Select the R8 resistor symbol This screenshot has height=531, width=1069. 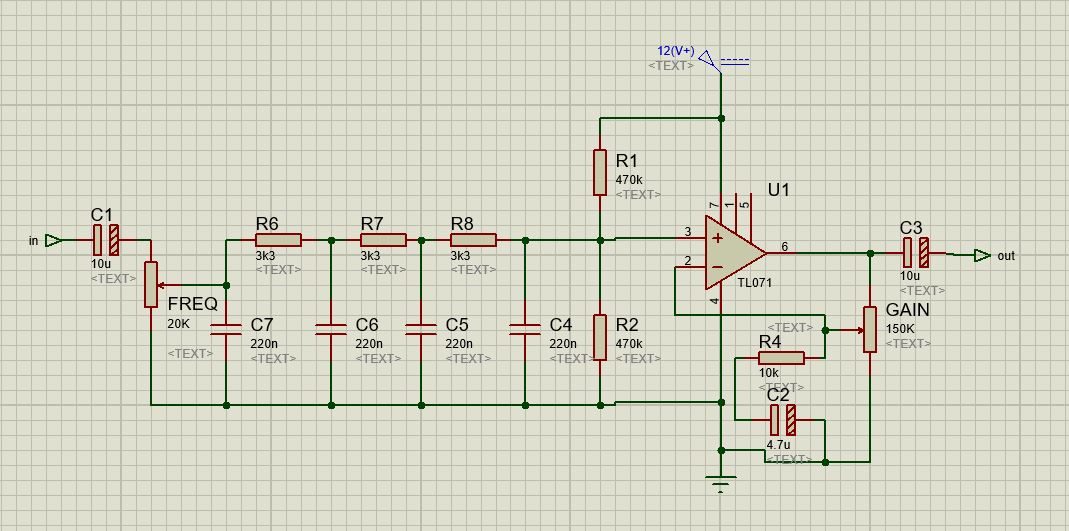click(473, 240)
